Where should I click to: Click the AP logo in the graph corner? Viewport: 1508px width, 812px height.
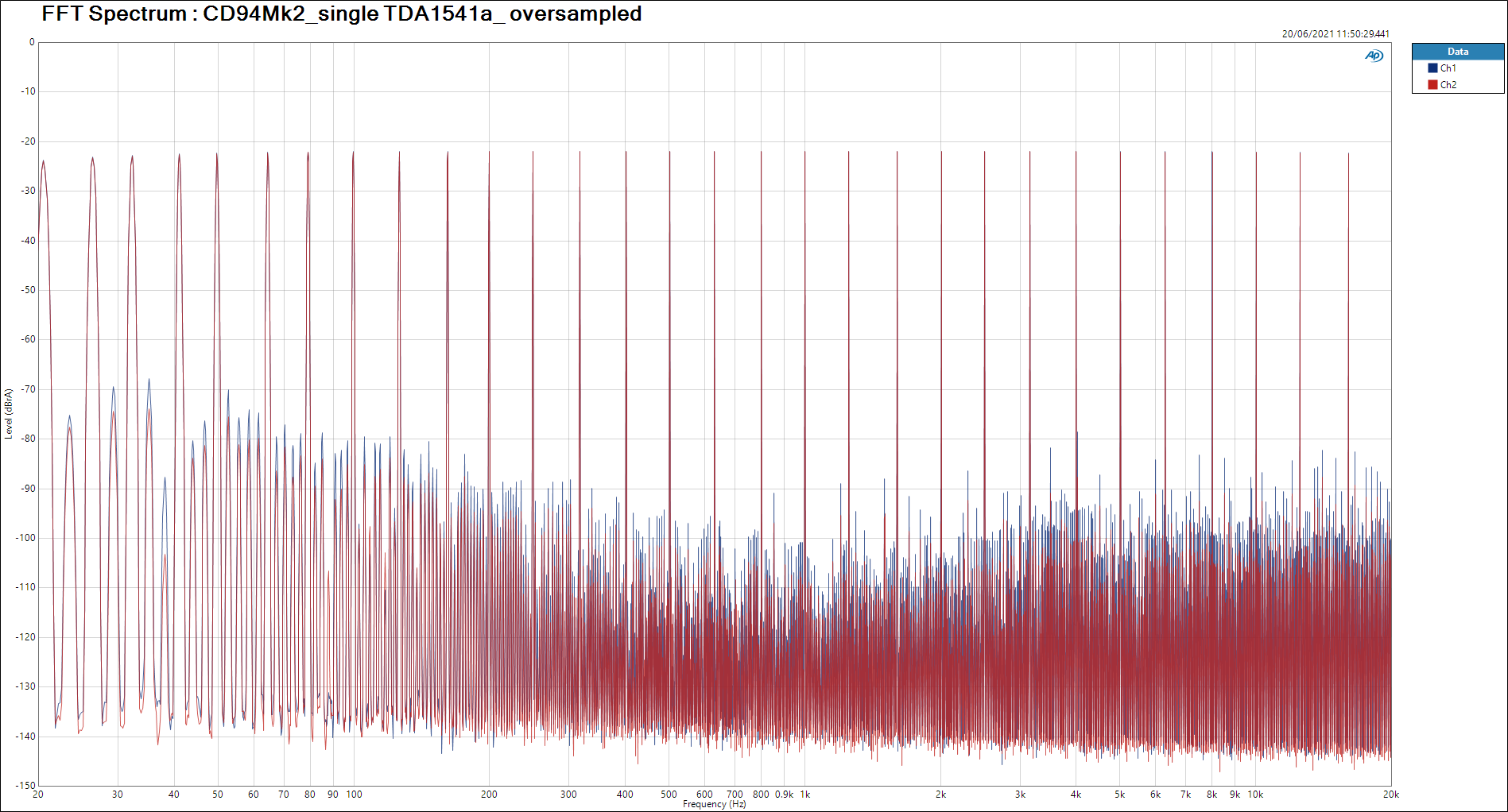[1374, 56]
